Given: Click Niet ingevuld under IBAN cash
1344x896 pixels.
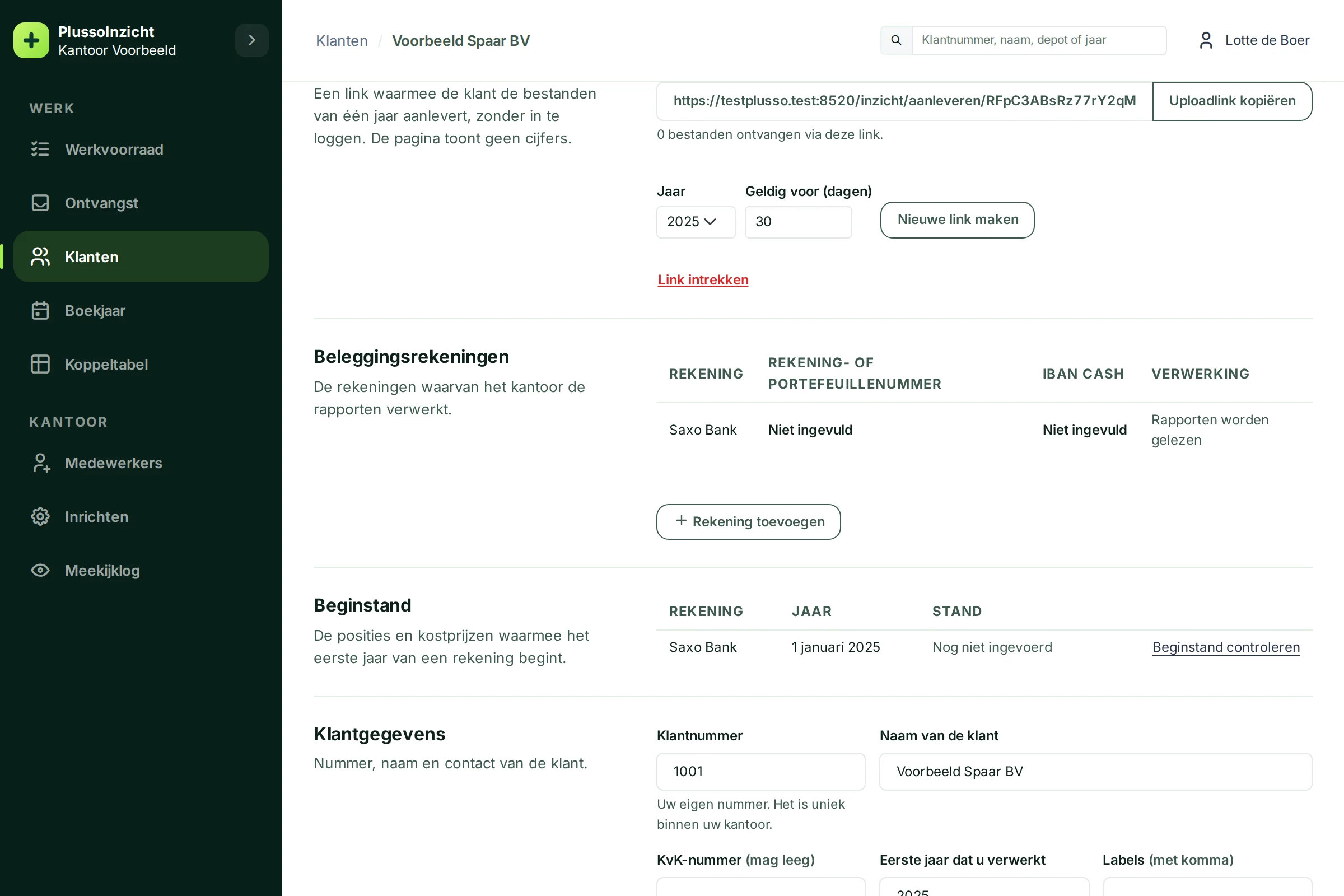Looking at the screenshot, I should pyautogui.click(x=1084, y=430).
